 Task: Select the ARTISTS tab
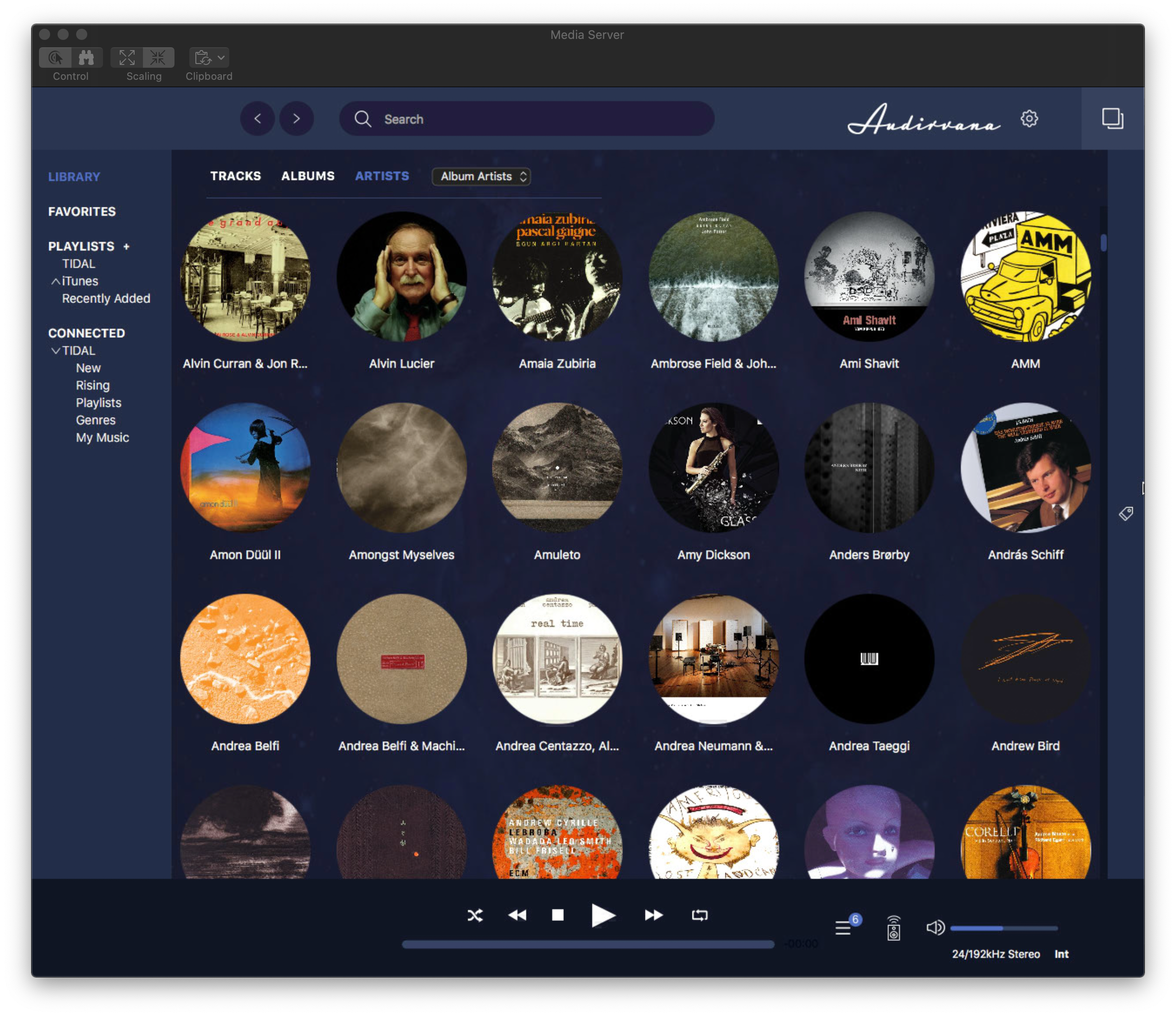click(x=382, y=176)
